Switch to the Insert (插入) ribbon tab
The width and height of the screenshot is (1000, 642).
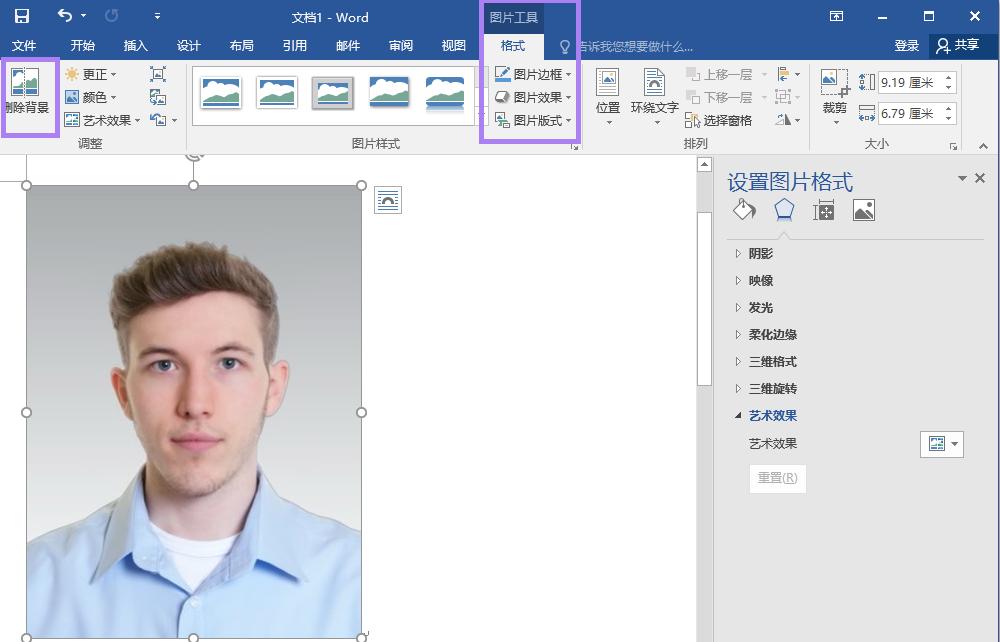coord(135,45)
